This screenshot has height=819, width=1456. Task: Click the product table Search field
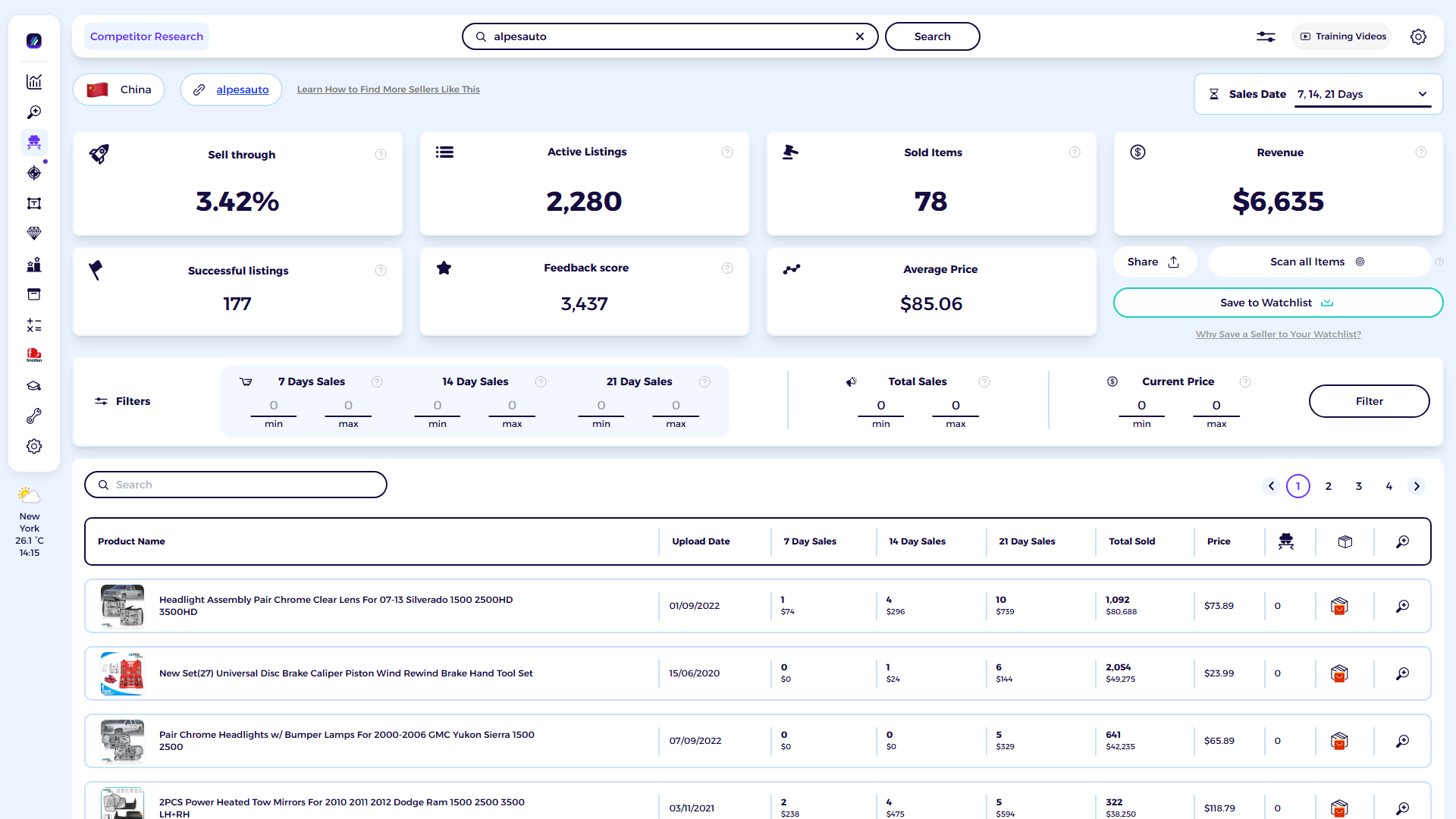tap(236, 485)
